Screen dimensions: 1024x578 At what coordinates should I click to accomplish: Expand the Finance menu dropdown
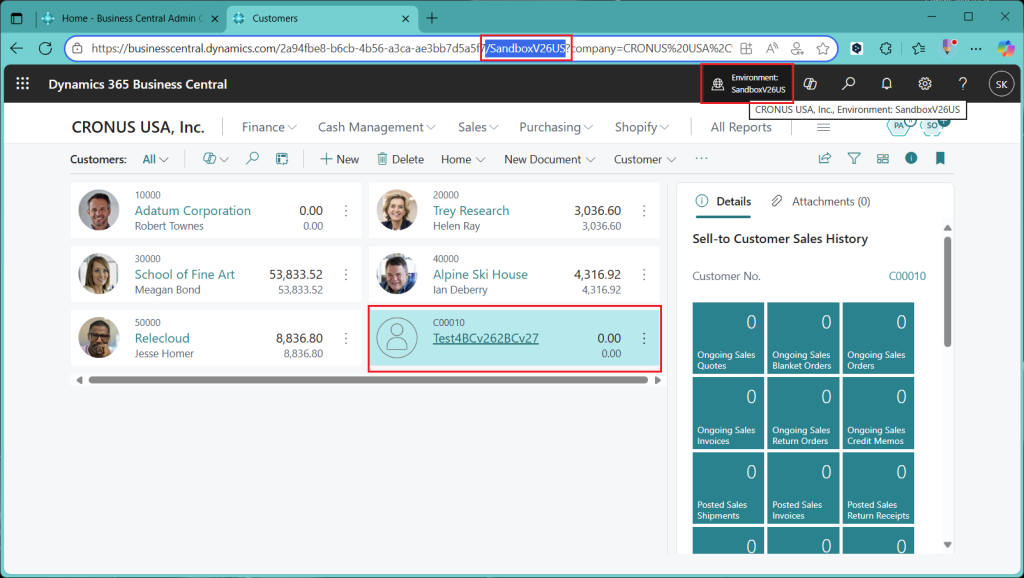(x=269, y=127)
